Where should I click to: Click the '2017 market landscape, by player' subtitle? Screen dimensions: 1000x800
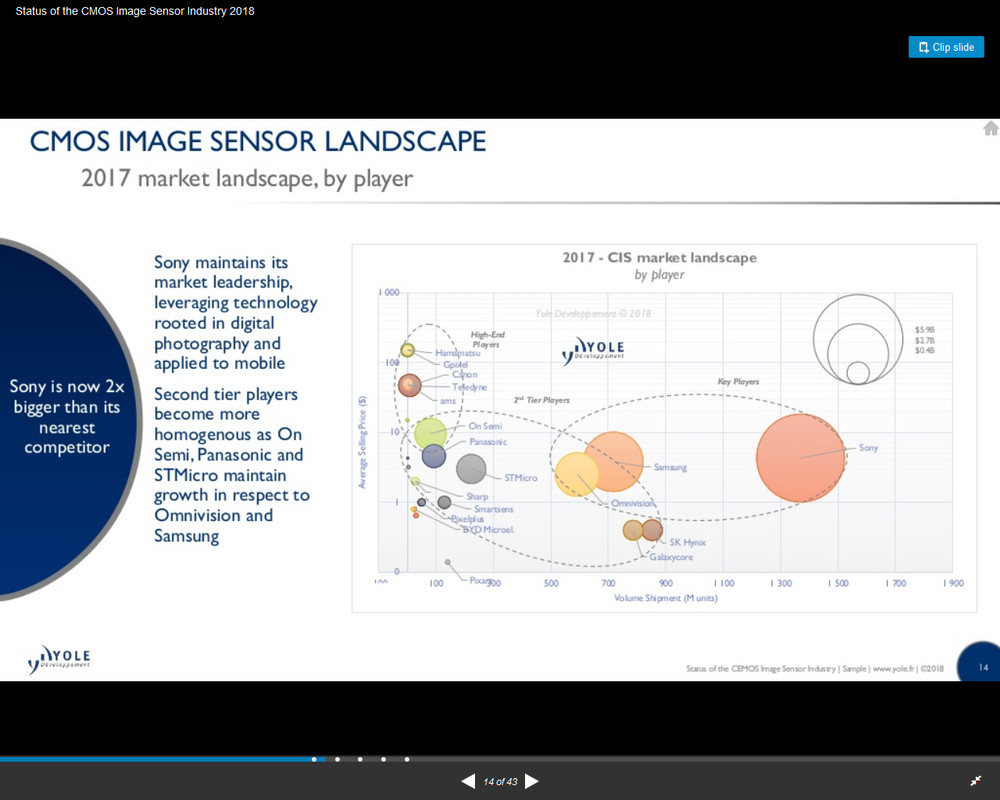(247, 178)
